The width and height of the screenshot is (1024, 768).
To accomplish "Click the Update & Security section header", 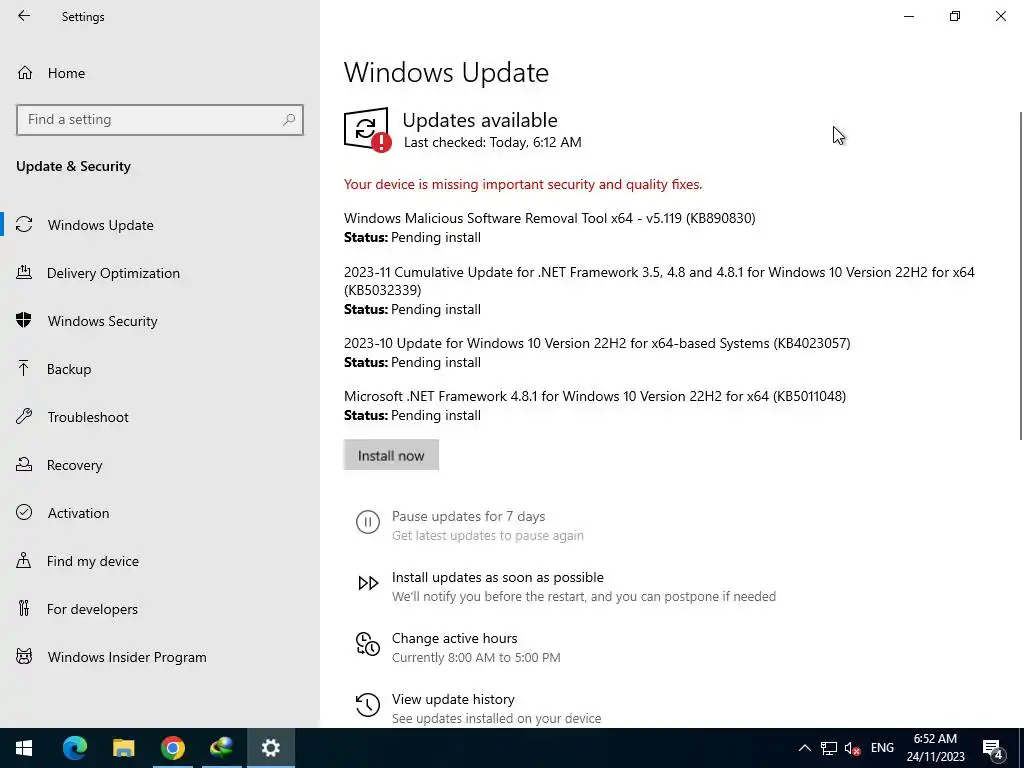I will pos(73,166).
